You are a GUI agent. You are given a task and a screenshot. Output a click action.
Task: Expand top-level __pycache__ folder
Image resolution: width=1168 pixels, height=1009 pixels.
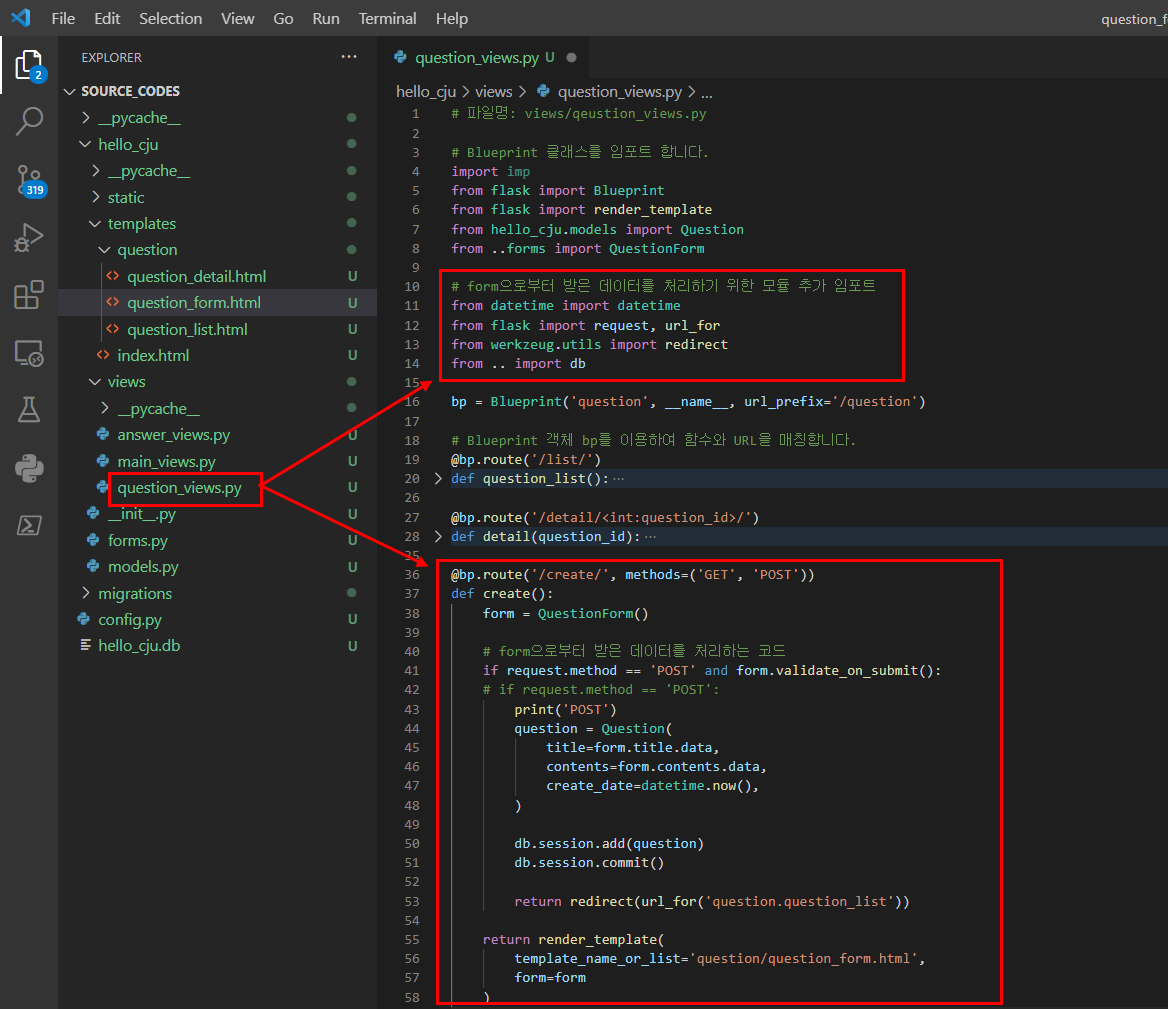click(86, 118)
